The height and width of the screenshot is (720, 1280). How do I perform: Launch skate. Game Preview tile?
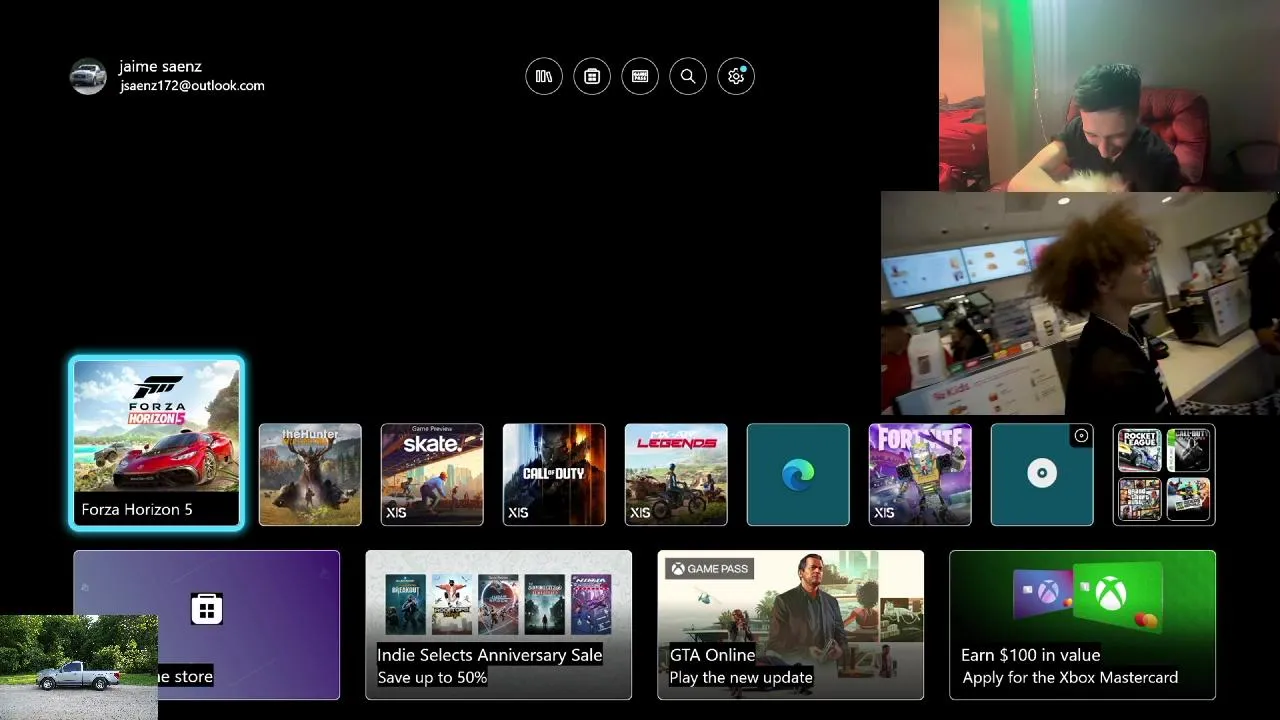tap(432, 475)
